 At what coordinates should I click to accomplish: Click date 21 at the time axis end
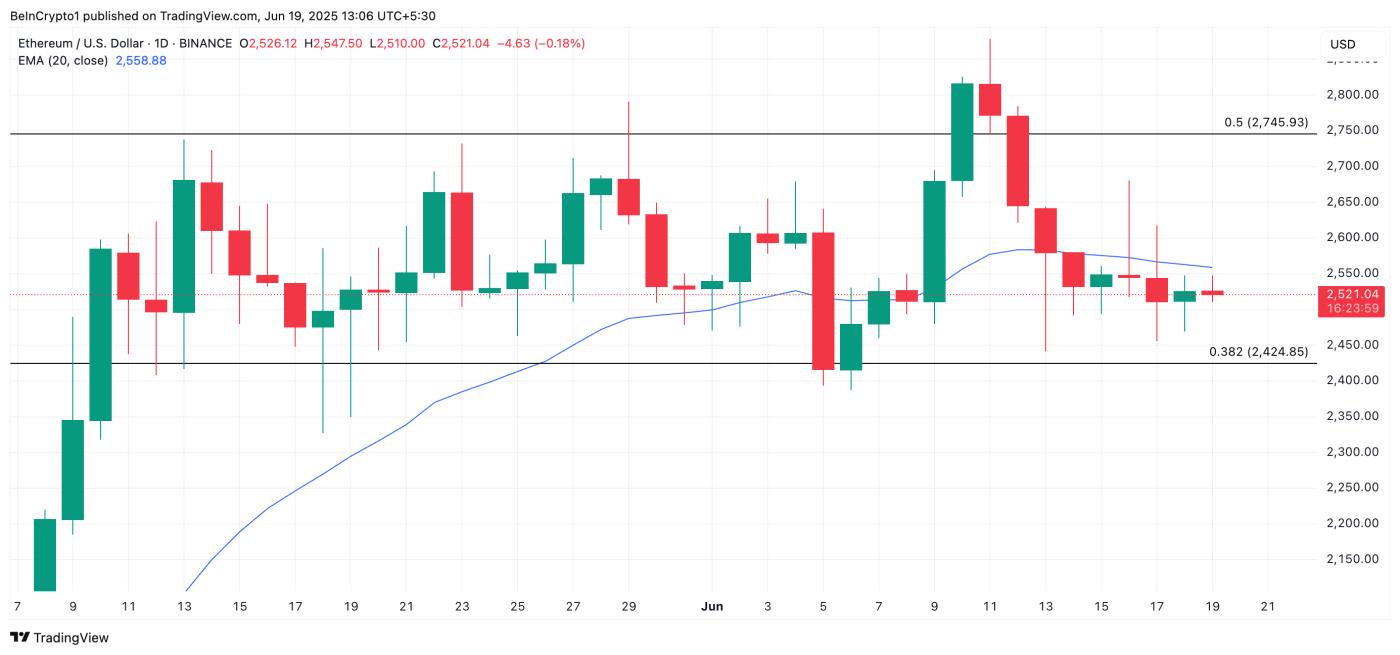(1268, 606)
